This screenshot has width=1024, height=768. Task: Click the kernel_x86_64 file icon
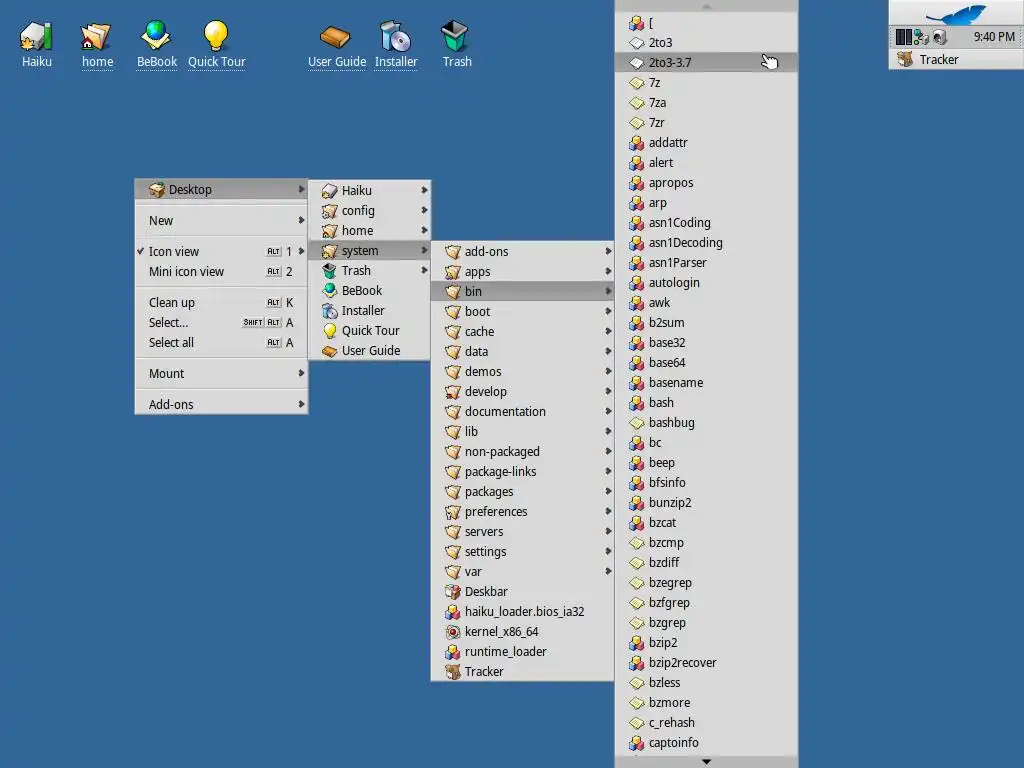[x=453, y=632]
